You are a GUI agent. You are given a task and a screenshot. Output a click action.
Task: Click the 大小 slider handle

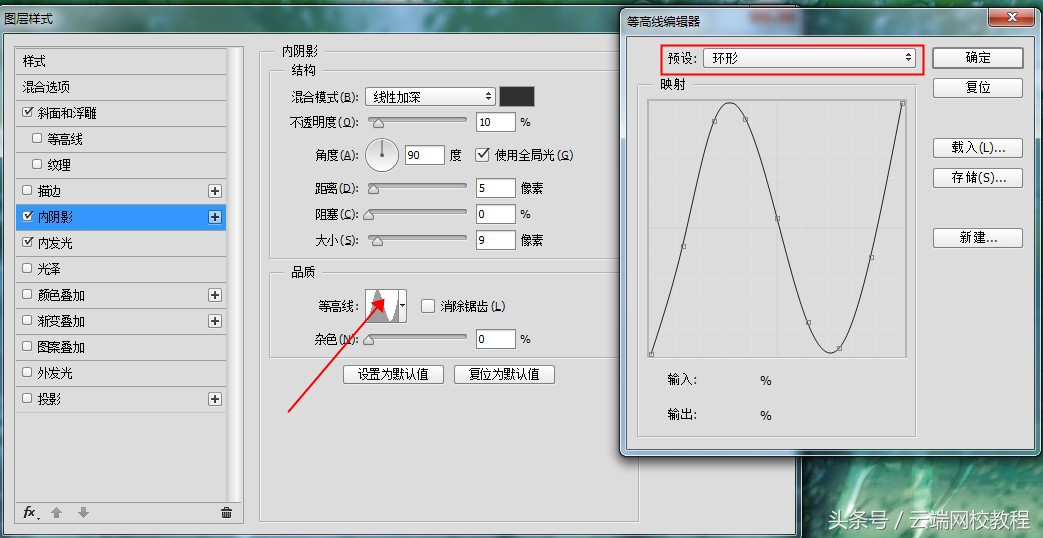(x=377, y=241)
